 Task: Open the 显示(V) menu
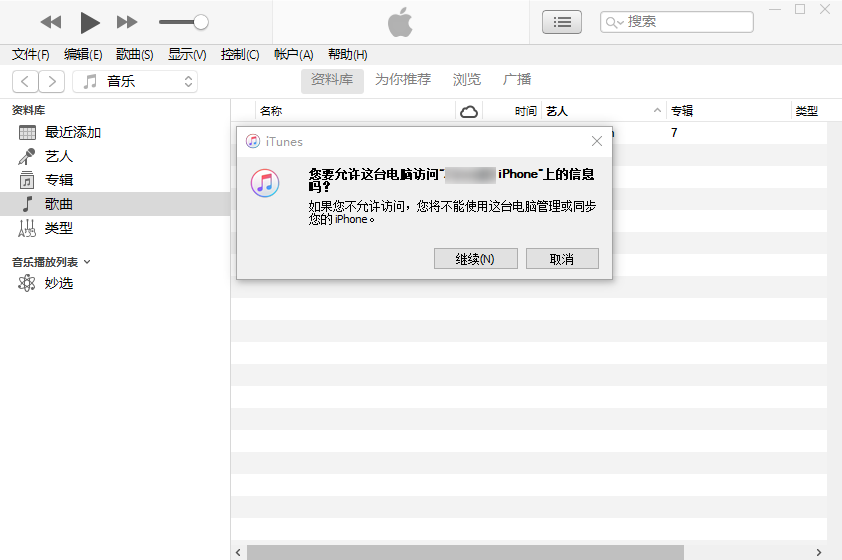pyautogui.click(x=187, y=55)
